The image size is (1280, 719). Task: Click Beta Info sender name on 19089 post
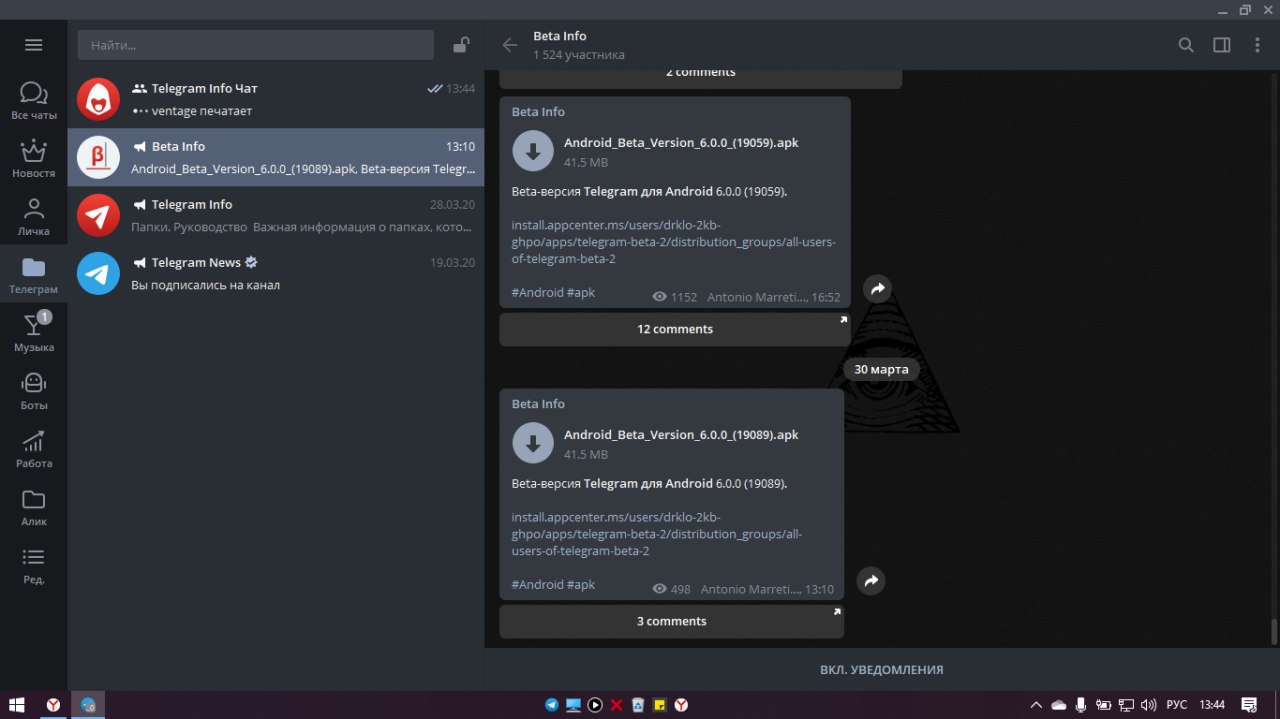538,404
